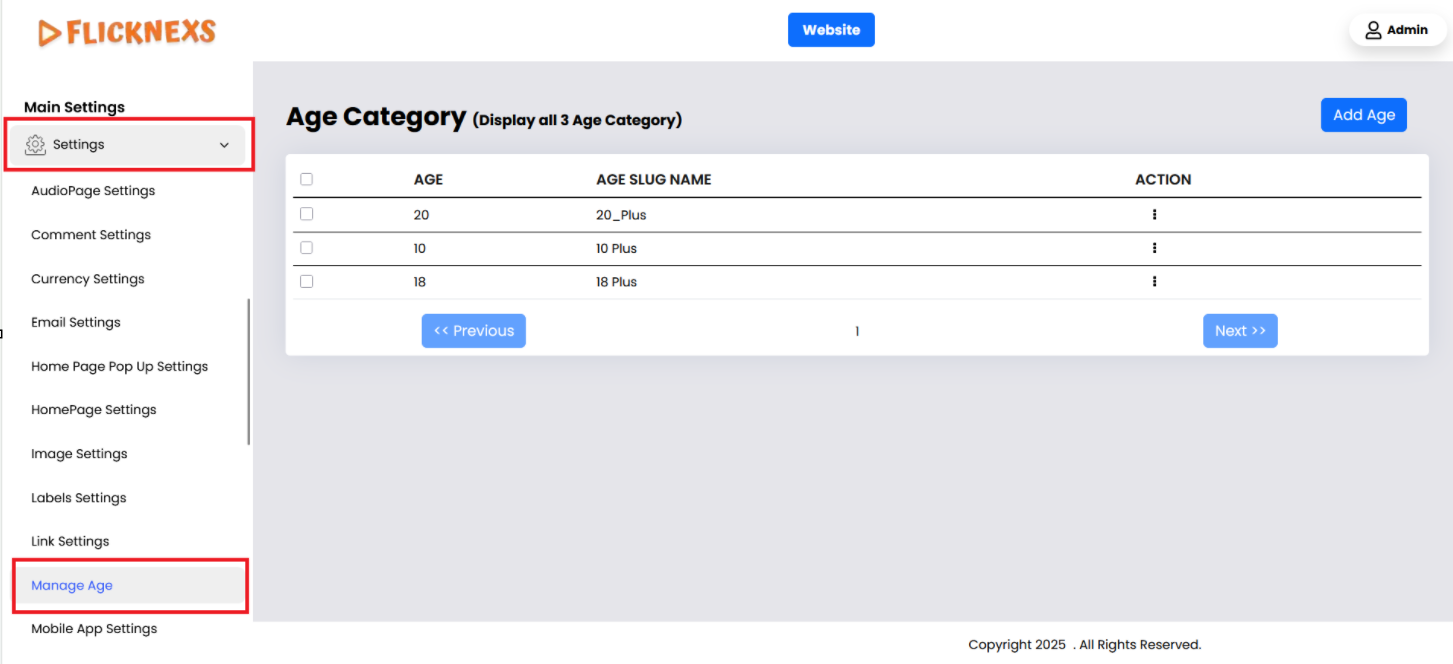Image resolution: width=1453 pixels, height=664 pixels.
Task: Select Home Page Pop Up Settings
Action: pos(120,366)
